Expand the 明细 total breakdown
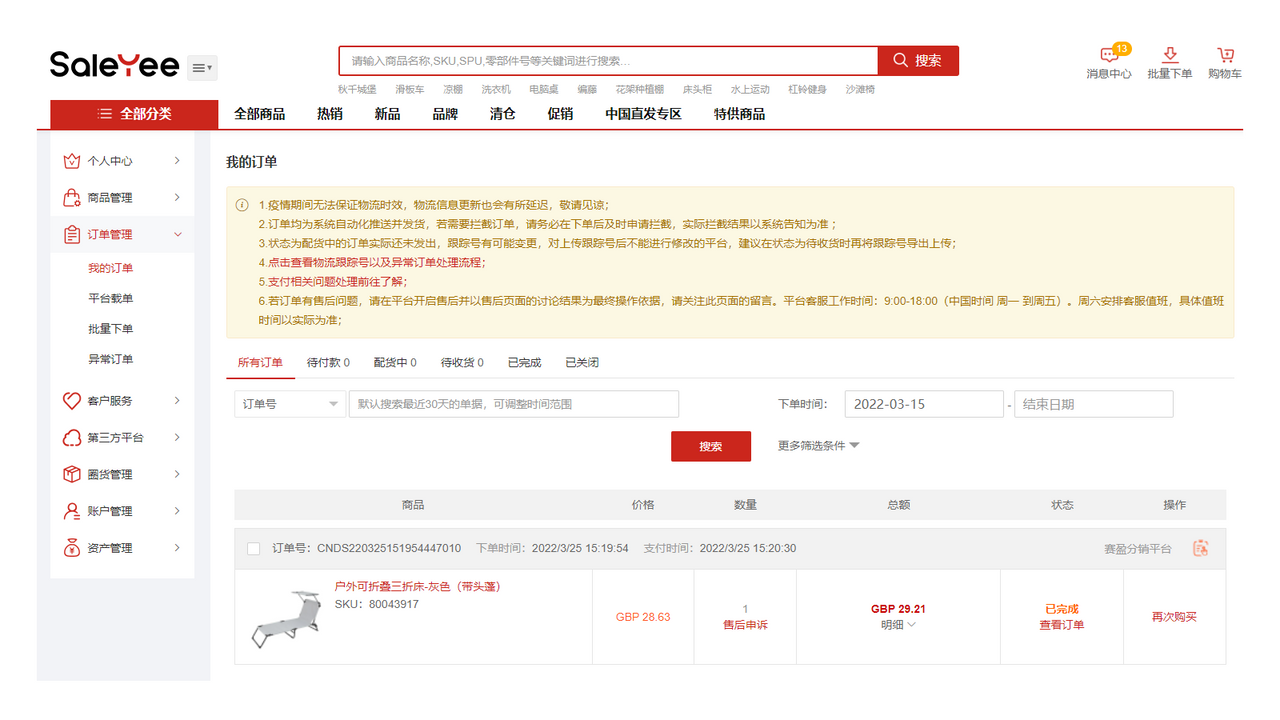The image size is (1280, 720). 898,625
